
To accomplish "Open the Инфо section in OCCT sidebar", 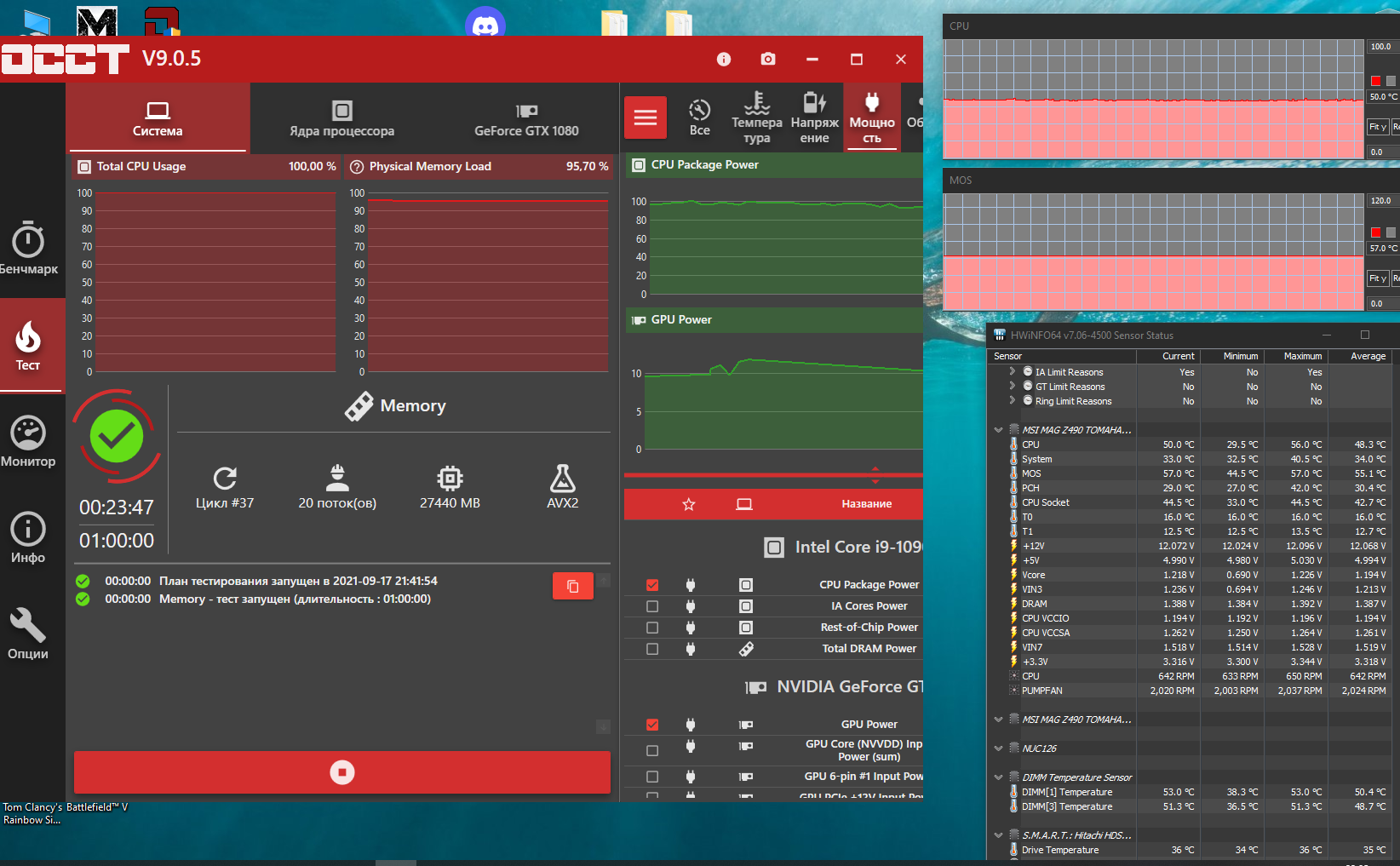I will coord(28,538).
